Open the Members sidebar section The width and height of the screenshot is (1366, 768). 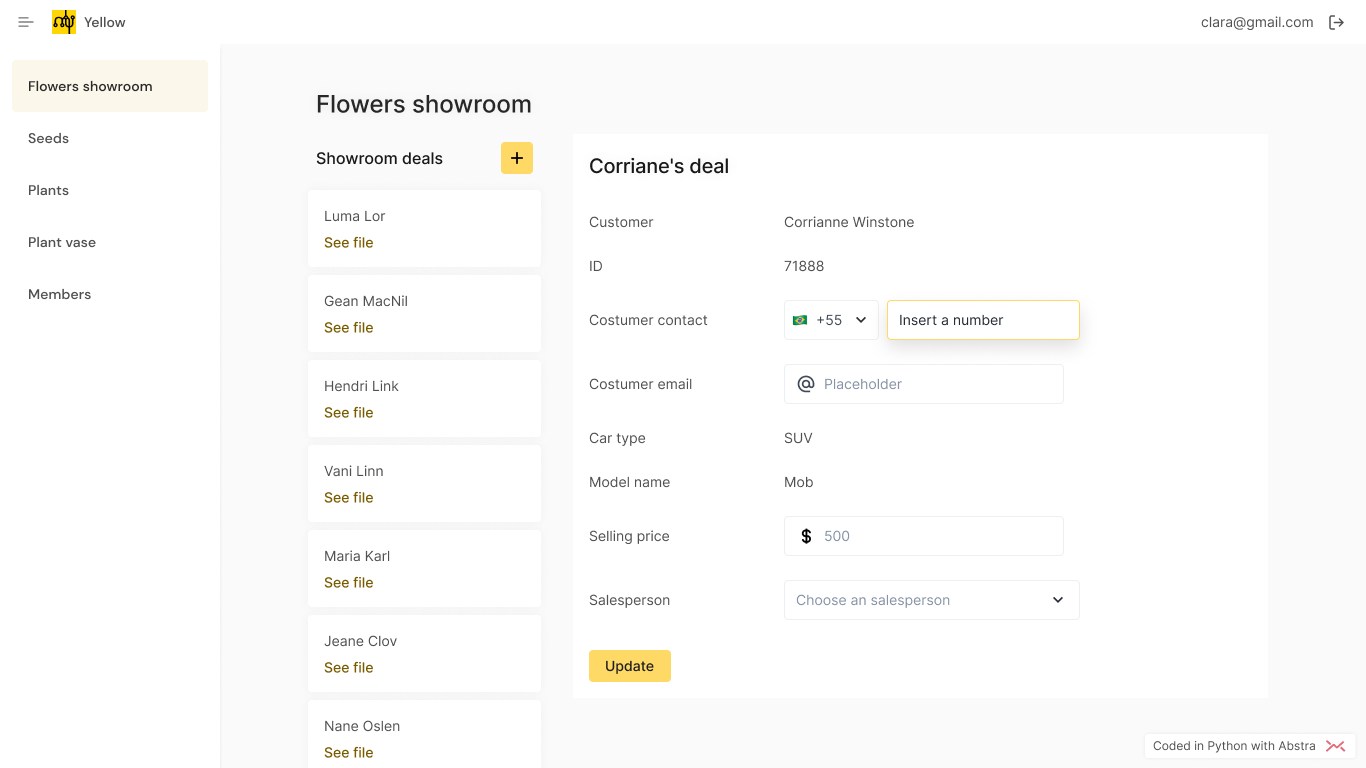click(59, 294)
